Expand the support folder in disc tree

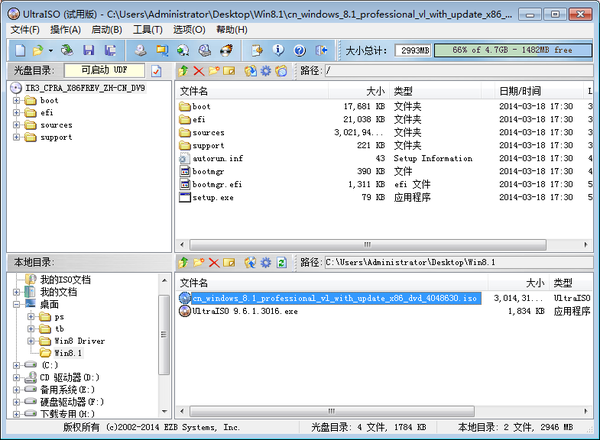click(x=16, y=137)
